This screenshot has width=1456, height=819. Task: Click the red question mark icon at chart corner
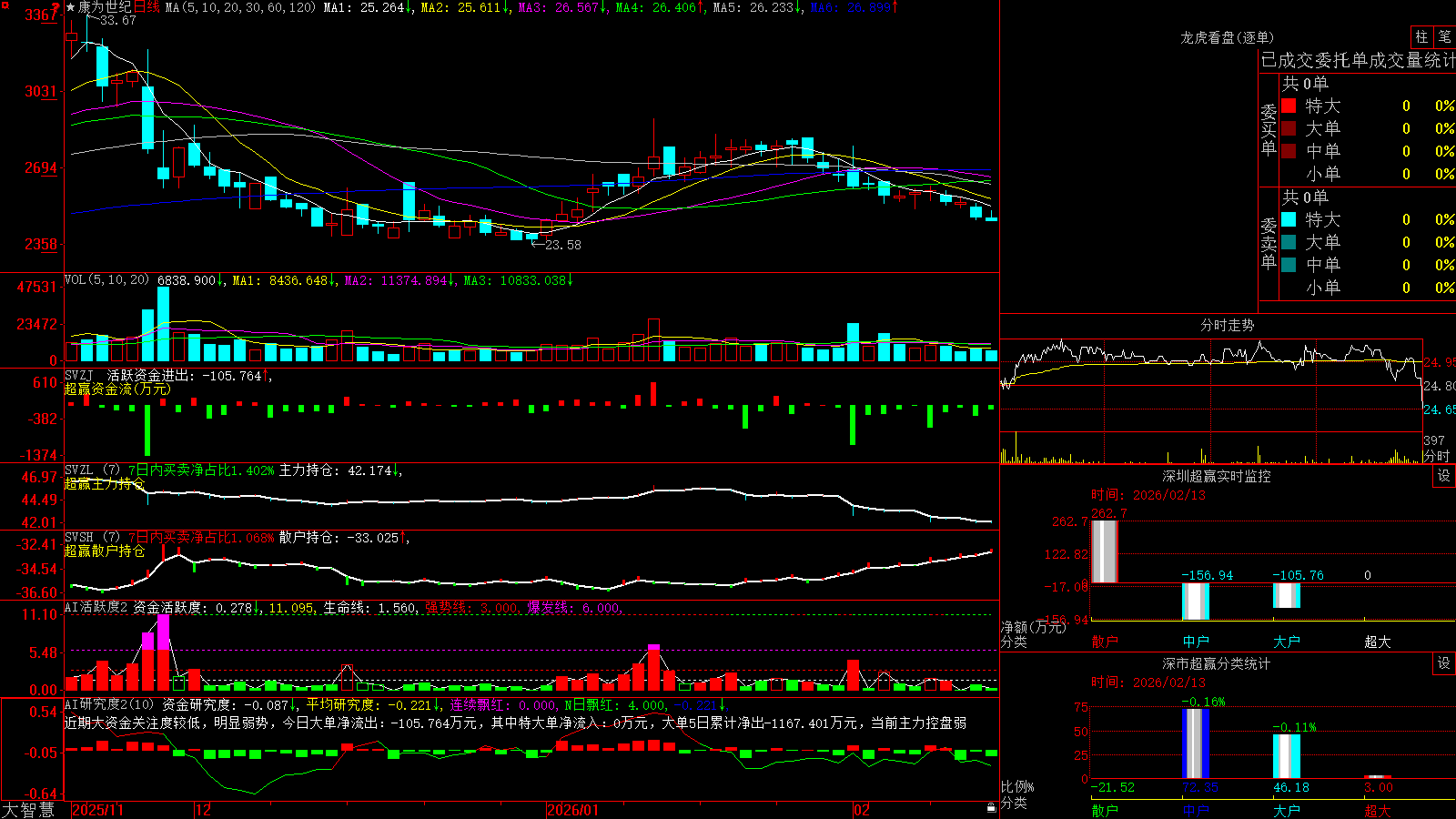tap(56, 7)
